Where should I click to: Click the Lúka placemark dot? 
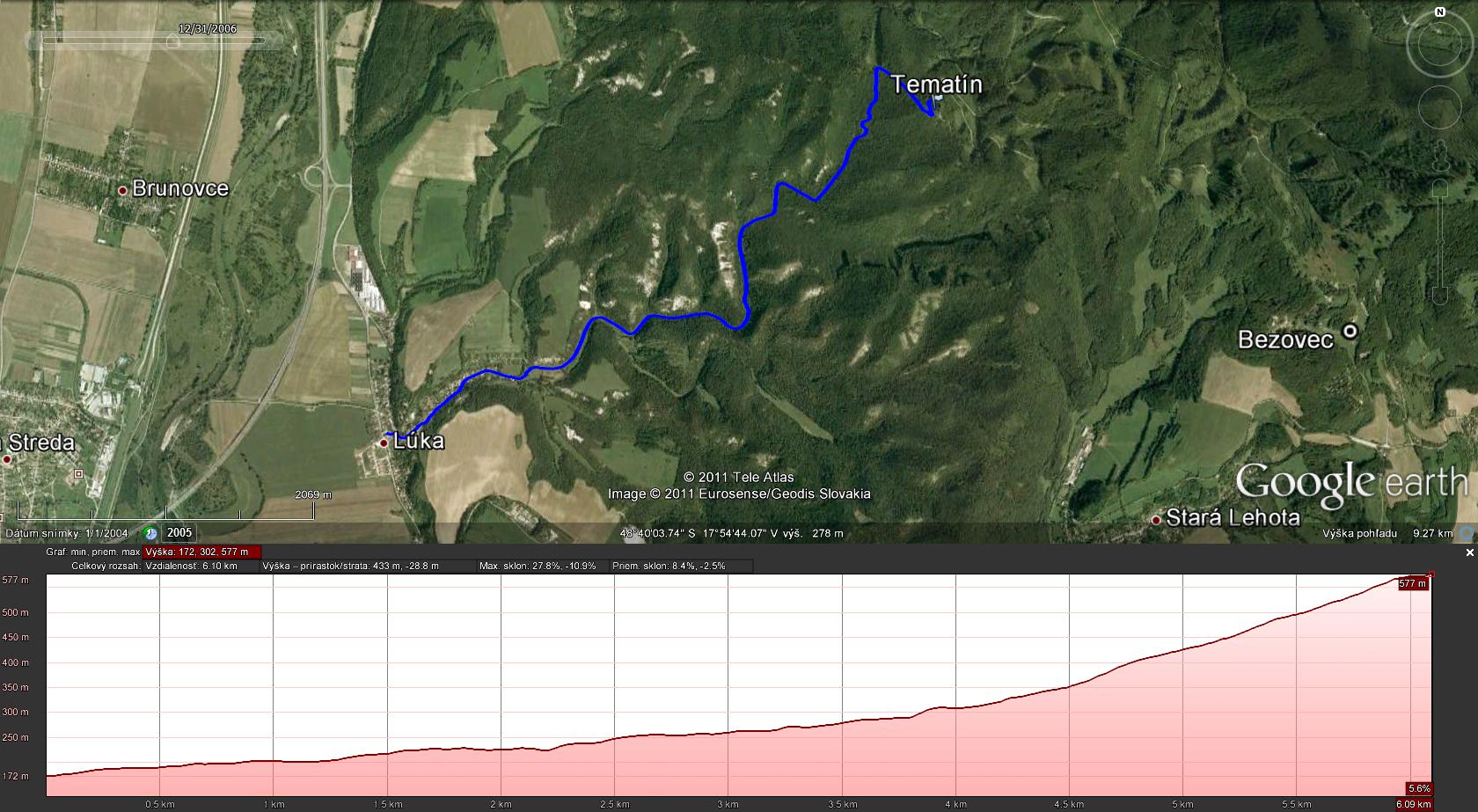point(384,443)
